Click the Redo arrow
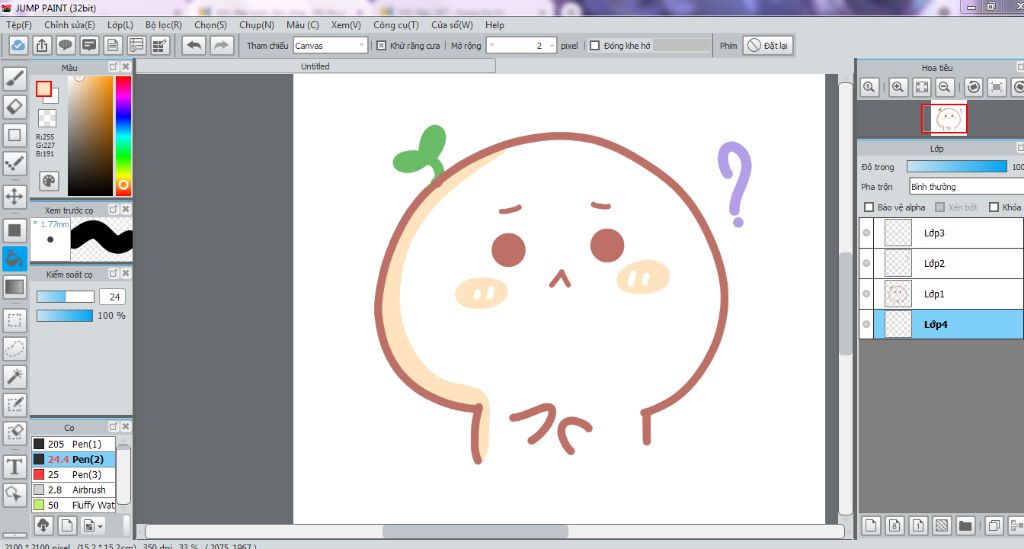The height and width of the screenshot is (549, 1024). [x=222, y=46]
